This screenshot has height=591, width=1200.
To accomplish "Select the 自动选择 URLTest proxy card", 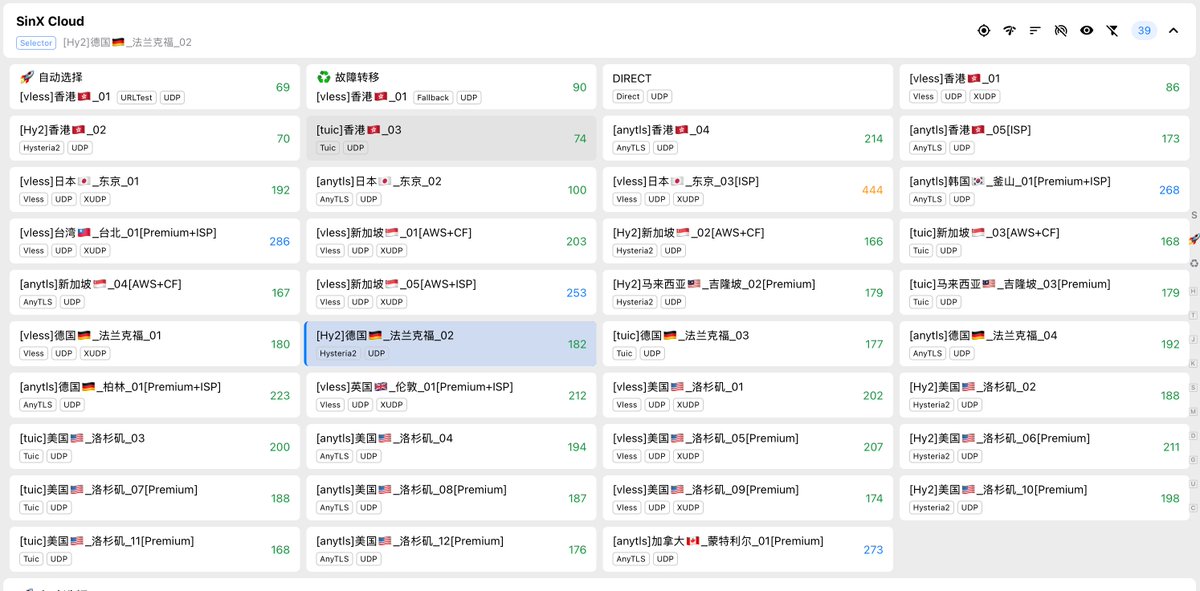I will (x=155, y=87).
